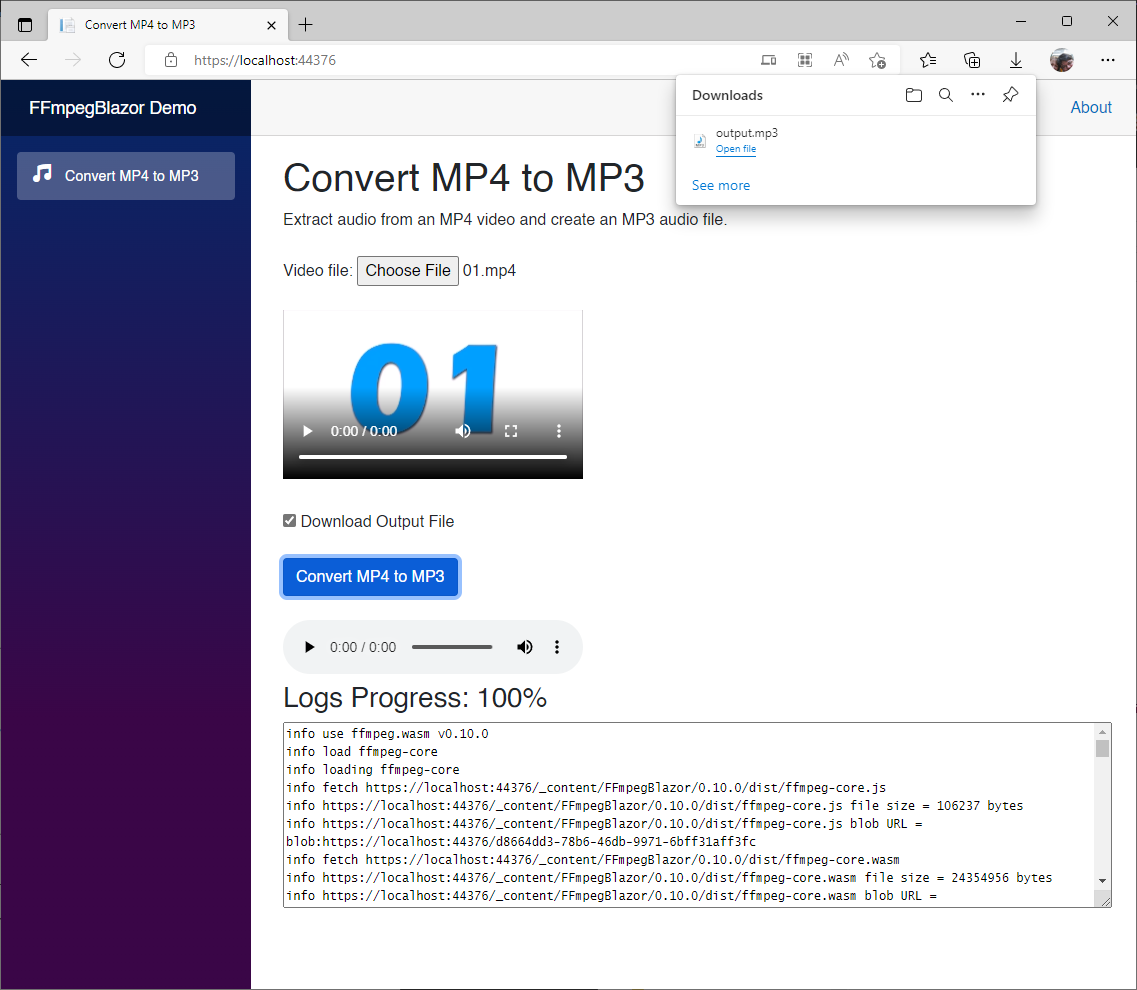The width and height of the screenshot is (1137, 990).
Task: Toggle the Downloads toolbar icon
Action: click(x=1016, y=60)
